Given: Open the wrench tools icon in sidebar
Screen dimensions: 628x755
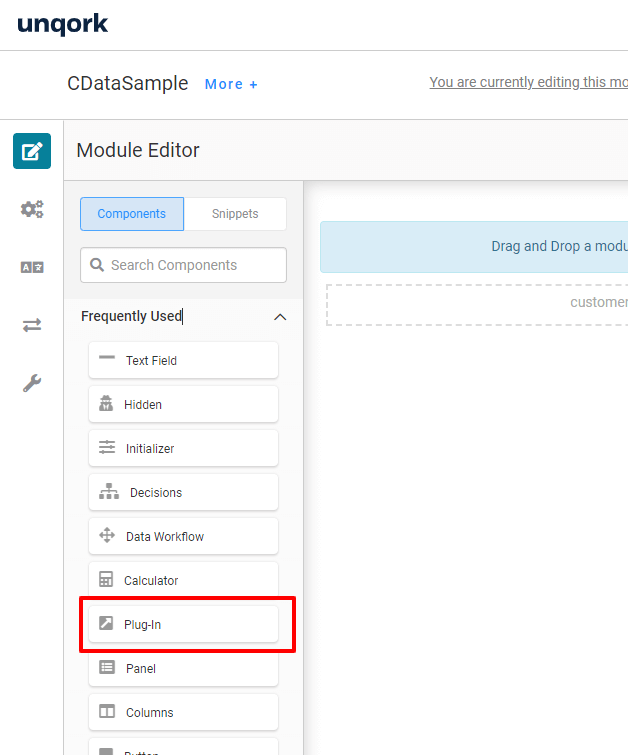Looking at the screenshot, I should pyautogui.click(x=32, y=383).
